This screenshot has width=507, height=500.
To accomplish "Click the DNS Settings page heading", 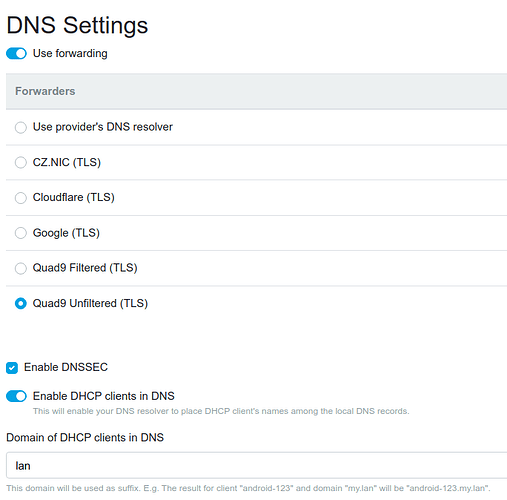I will pyautogui.click(x=77, y=25).
